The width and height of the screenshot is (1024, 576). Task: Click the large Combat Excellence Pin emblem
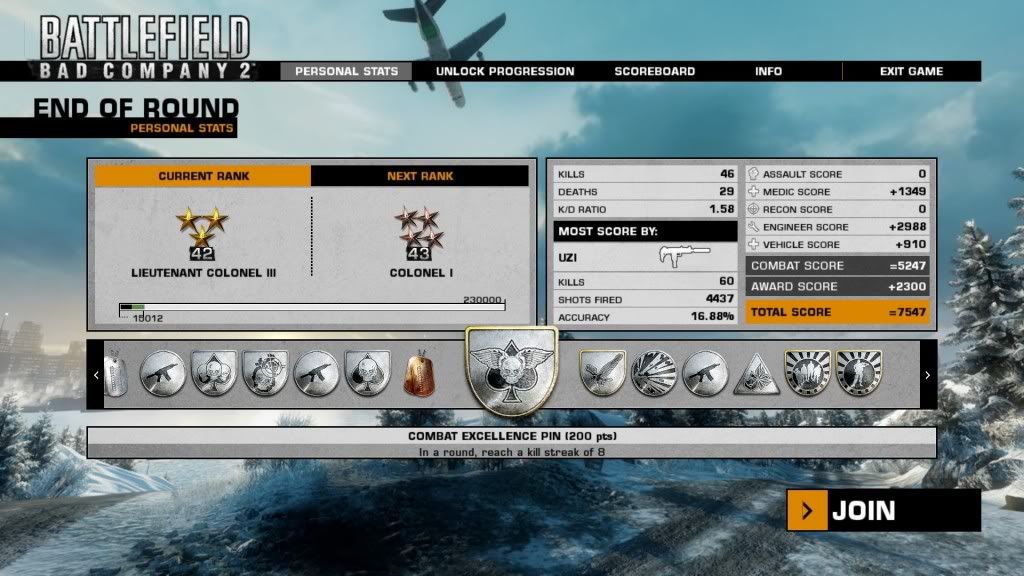(511, 372)
